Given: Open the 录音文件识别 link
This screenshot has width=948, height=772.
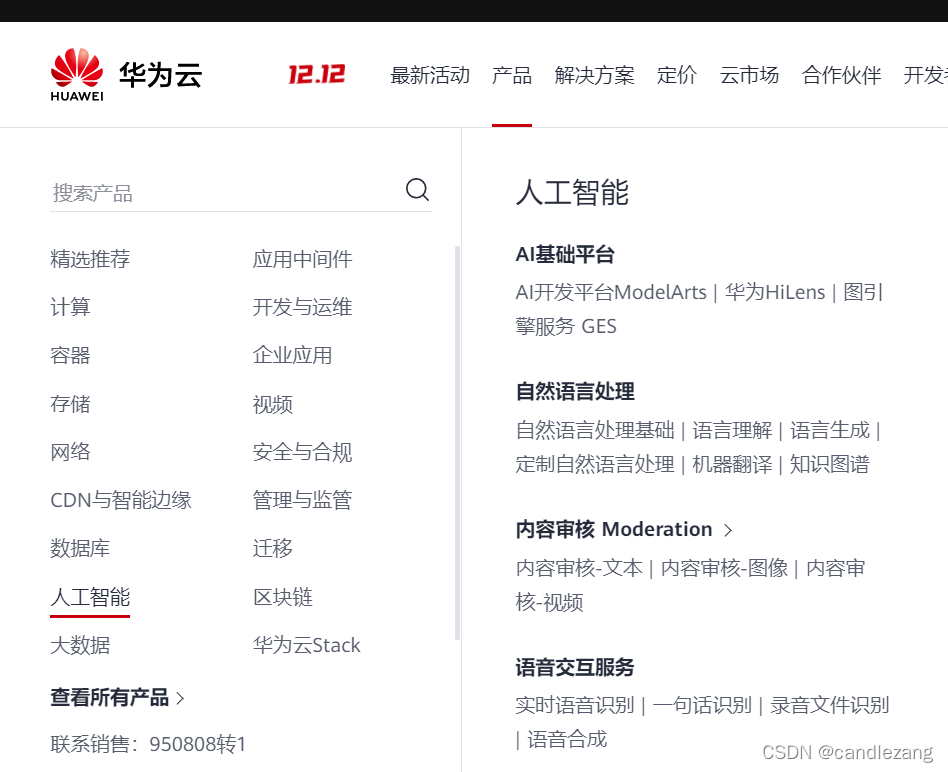Looking at the screenshot, I should (x=830, y=705).
